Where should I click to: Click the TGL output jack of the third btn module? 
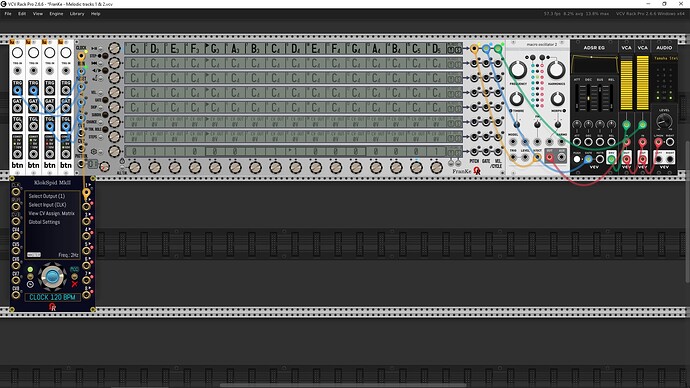click(x=50, y=126)
